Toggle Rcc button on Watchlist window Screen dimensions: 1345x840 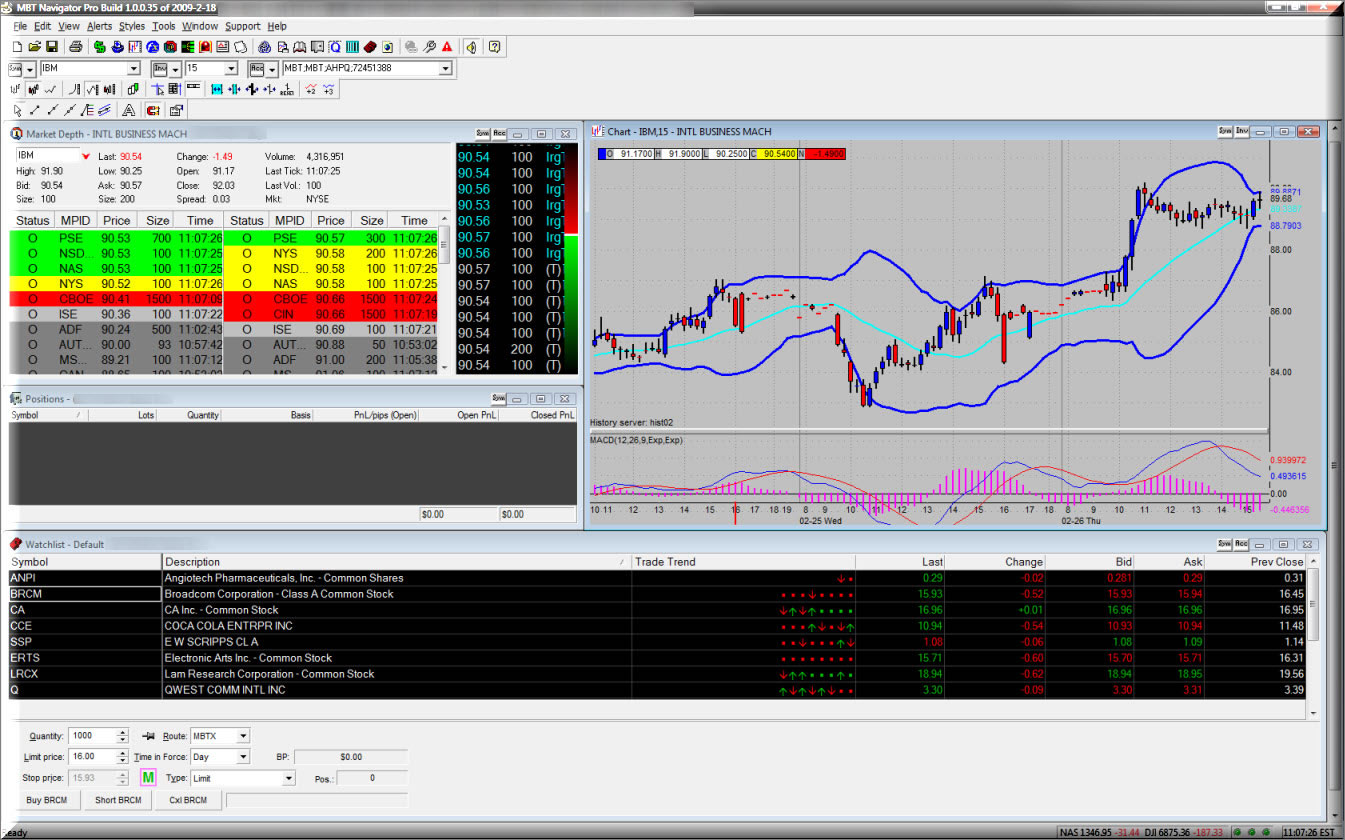(x=1242, y=543)
